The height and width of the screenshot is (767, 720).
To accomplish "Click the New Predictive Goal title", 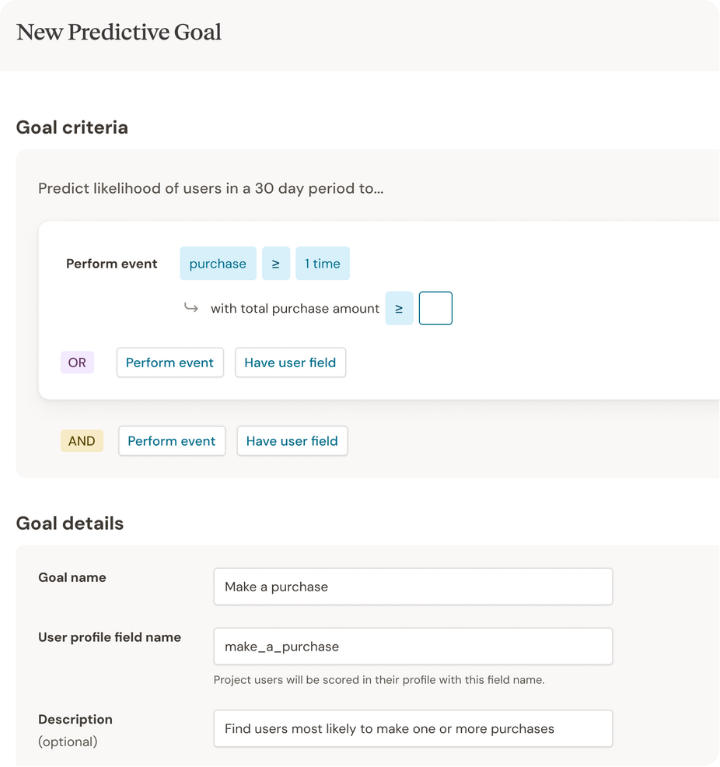I will pyautogui.click(x=119, y=32).
